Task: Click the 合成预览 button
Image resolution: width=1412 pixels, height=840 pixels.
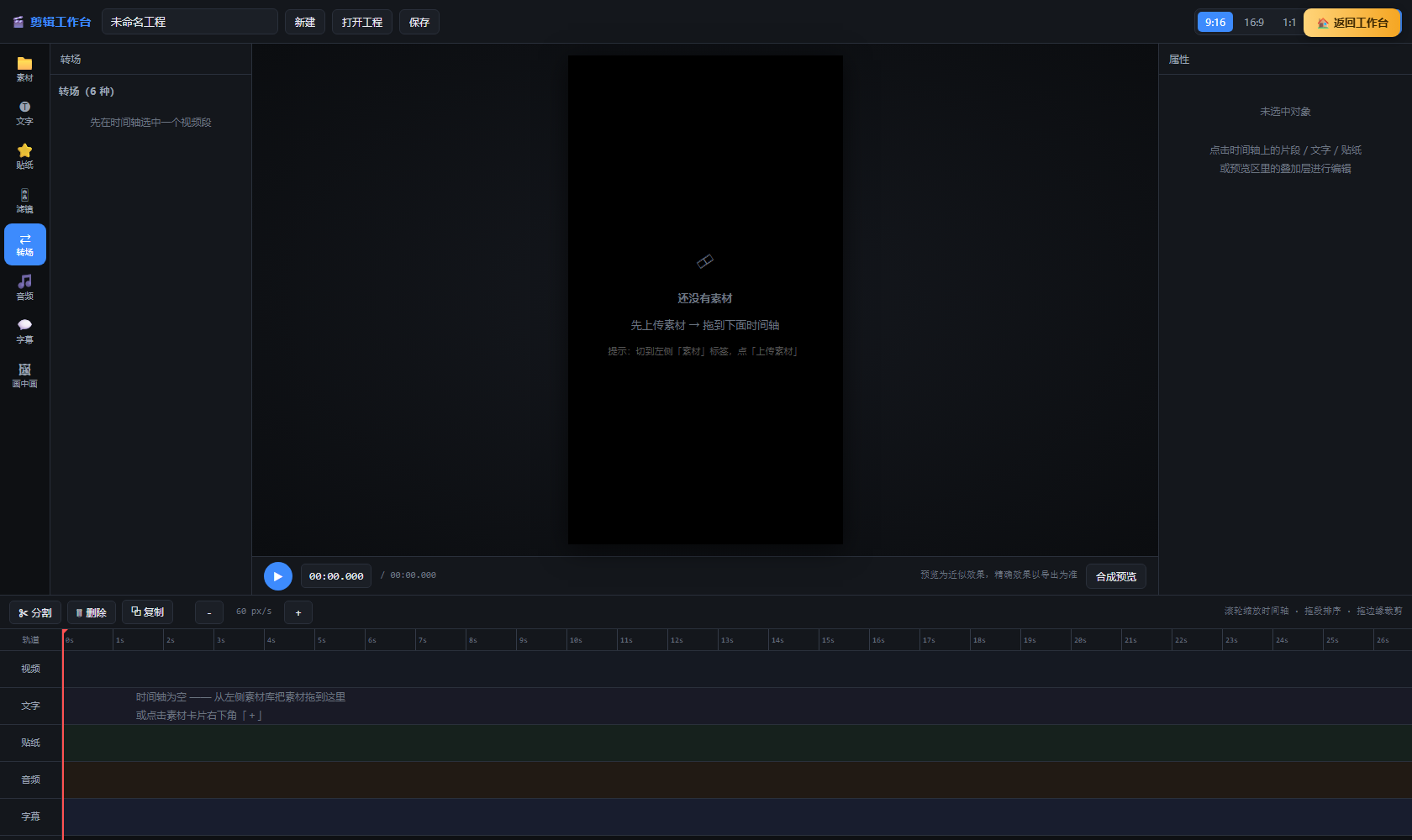Action: pyautogui.click(x=1115, y=576)
